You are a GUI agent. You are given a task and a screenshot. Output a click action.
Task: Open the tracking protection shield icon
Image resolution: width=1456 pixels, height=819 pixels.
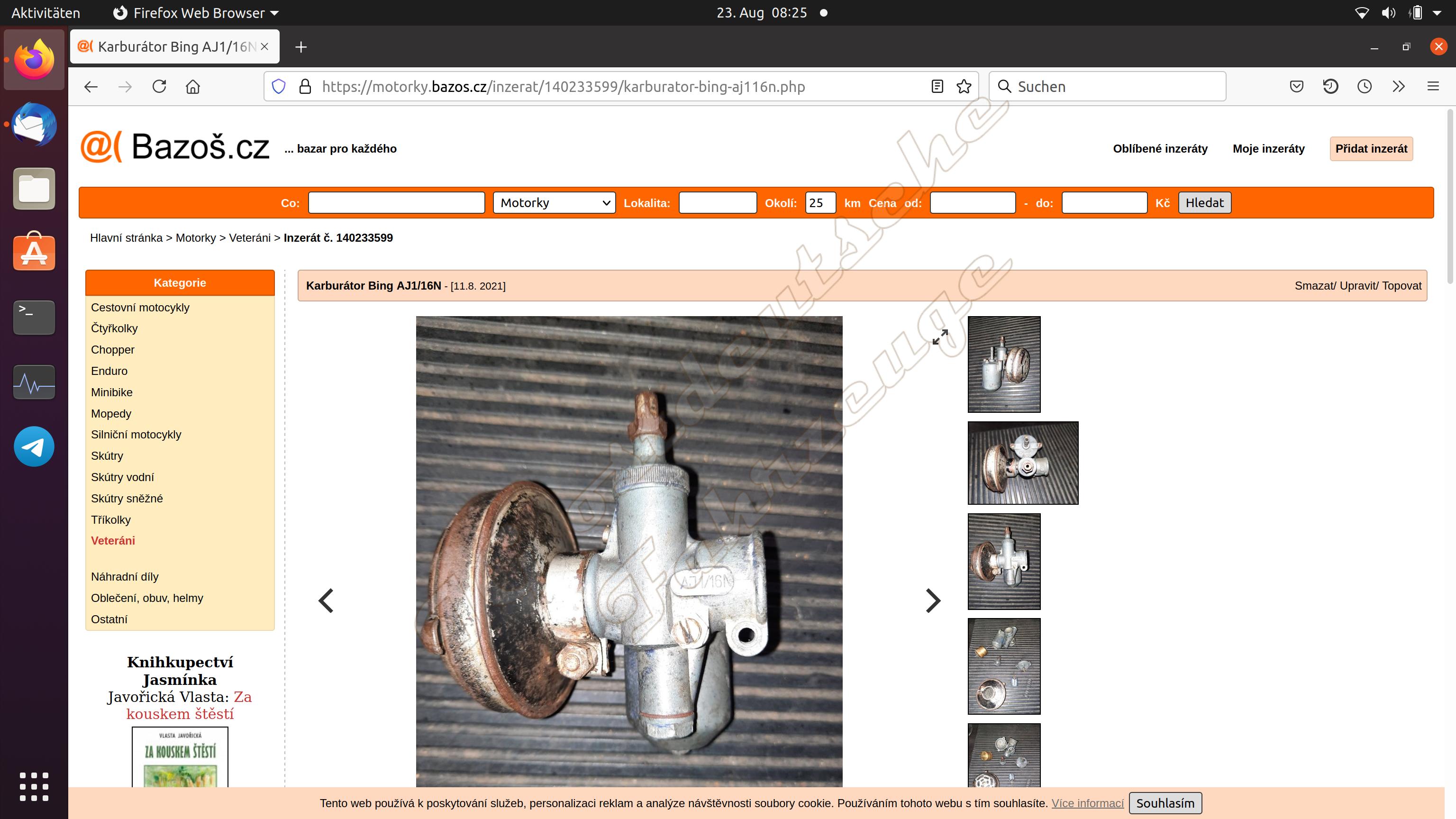[279, 86]
